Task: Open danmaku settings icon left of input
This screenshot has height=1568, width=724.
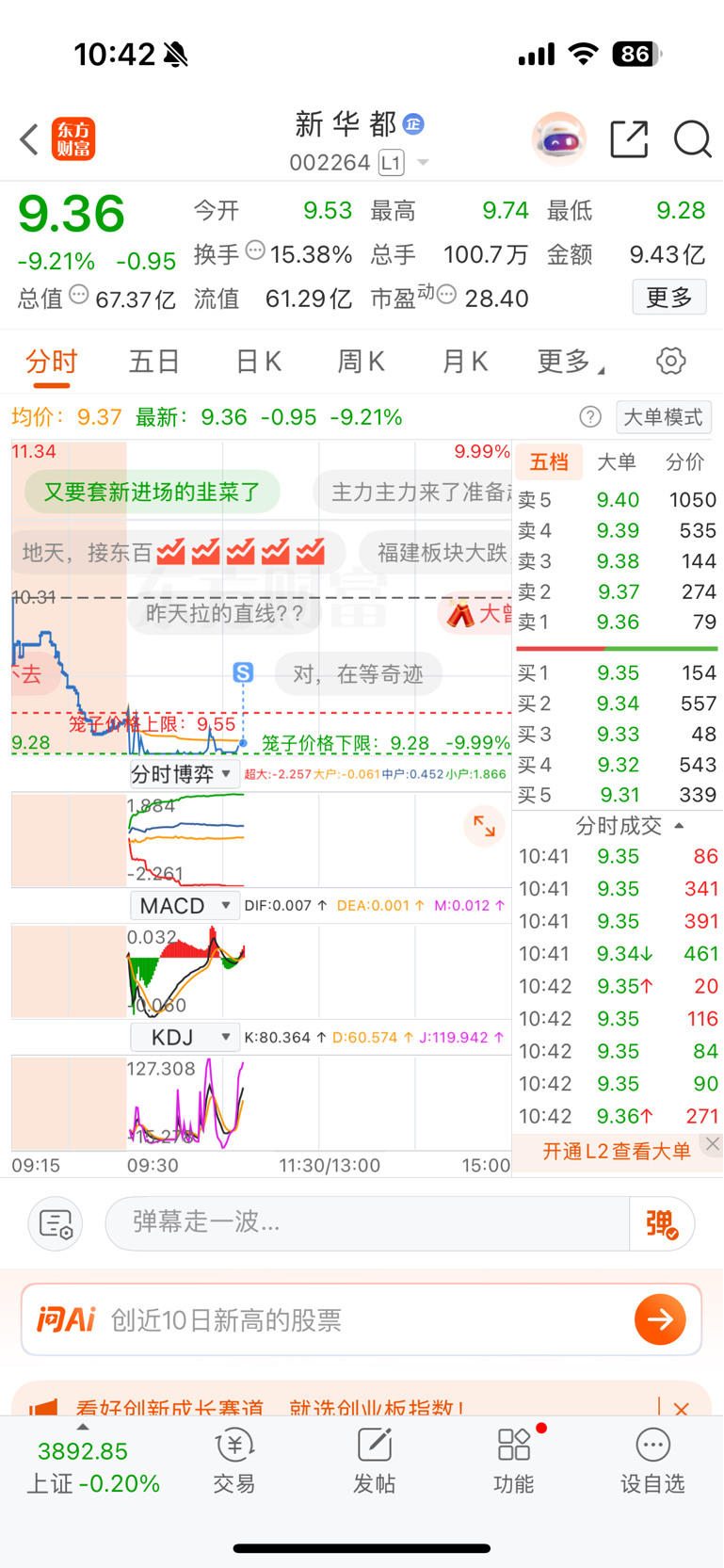Action: pos(56,1223)
